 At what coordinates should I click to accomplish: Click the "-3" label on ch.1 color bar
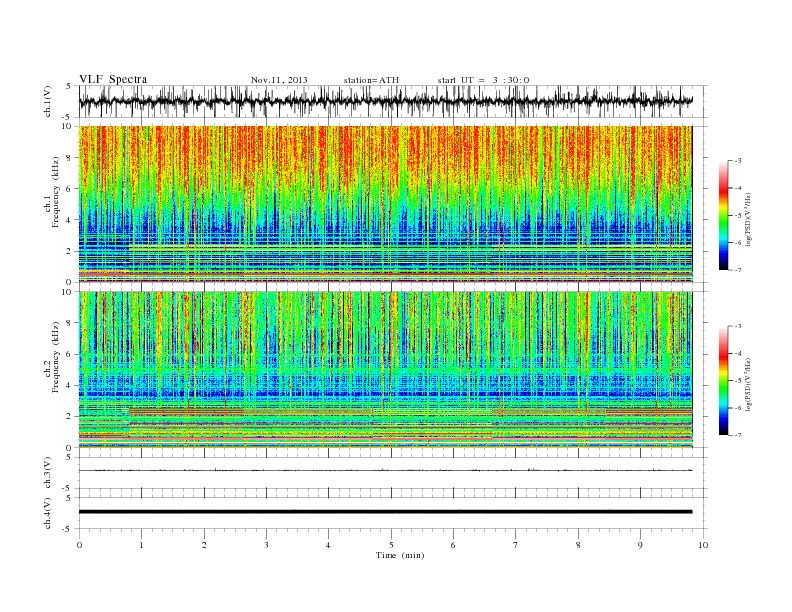point(737,161)
